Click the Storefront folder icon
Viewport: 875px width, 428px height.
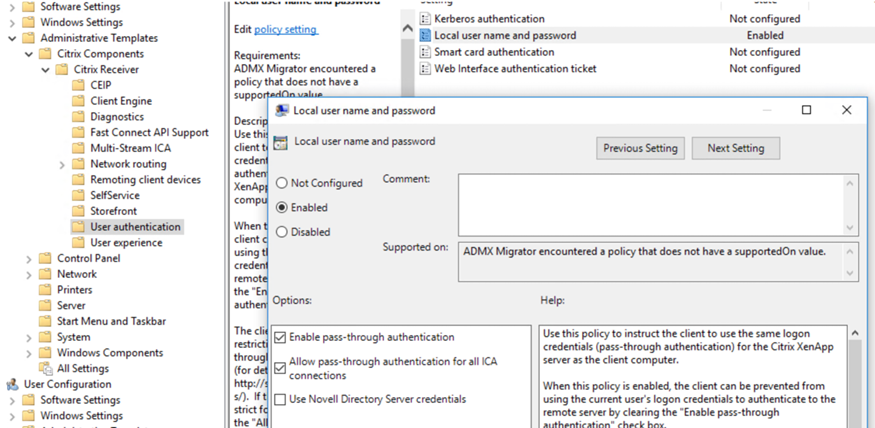[78, 211]
